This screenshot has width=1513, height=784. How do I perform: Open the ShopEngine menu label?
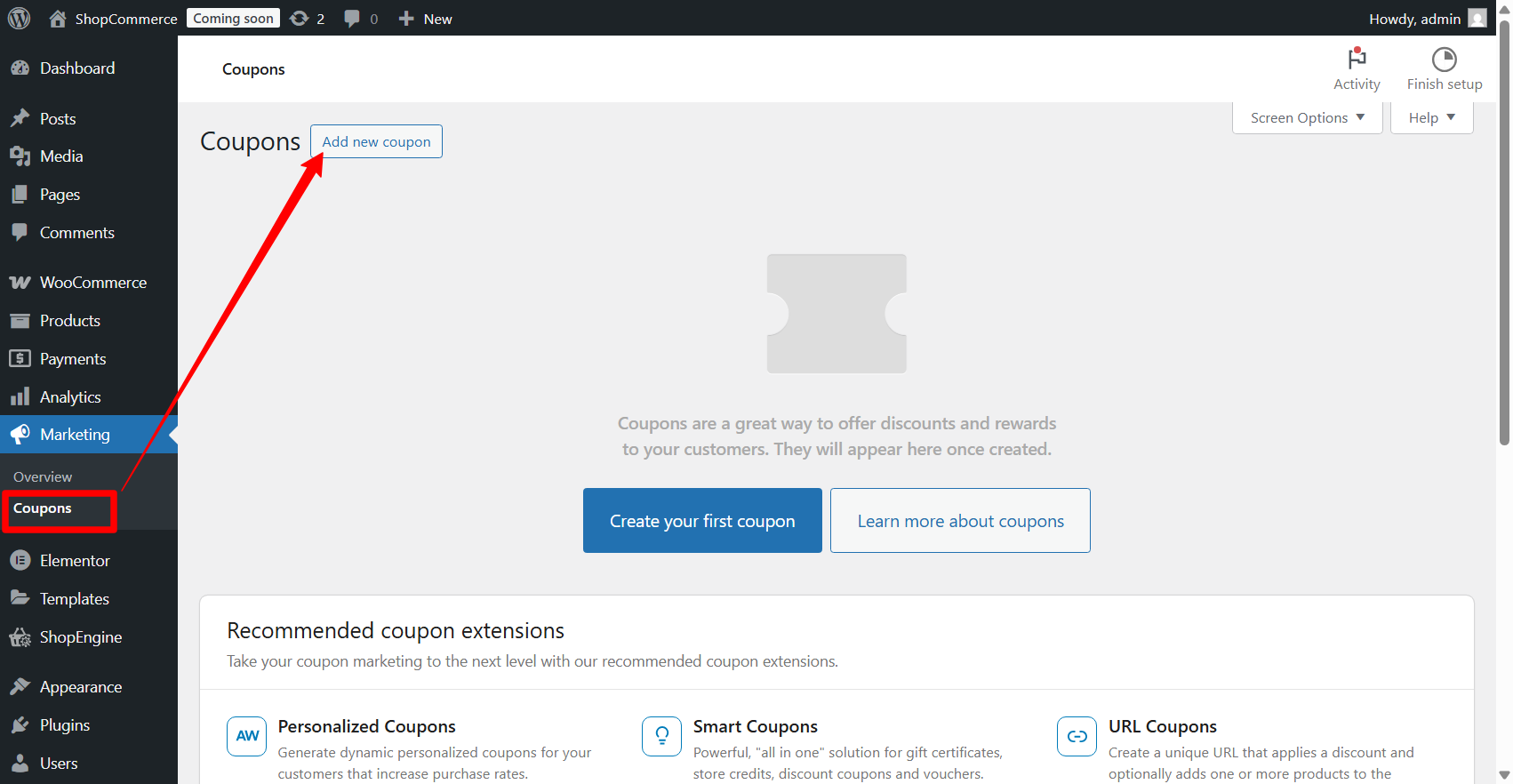(x=81, y=636)
